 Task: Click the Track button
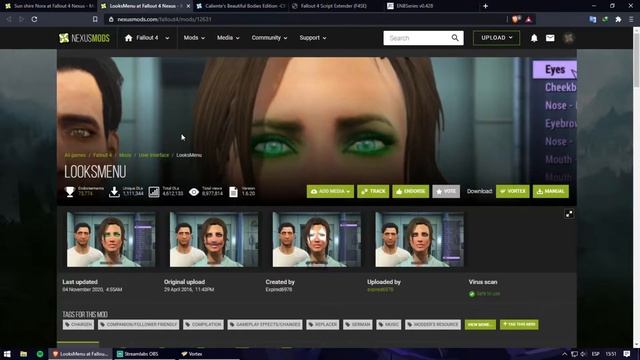373,191
